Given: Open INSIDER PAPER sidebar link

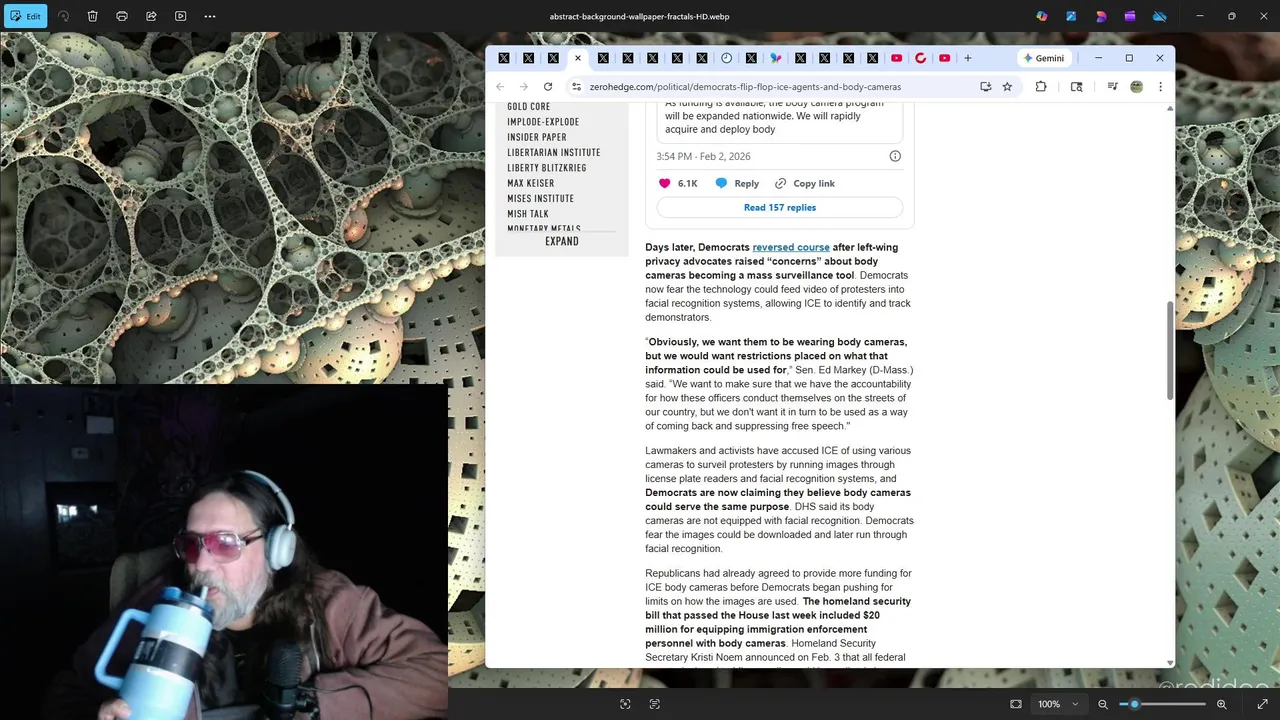Looking at the screenshot, I should coord(536,137).
